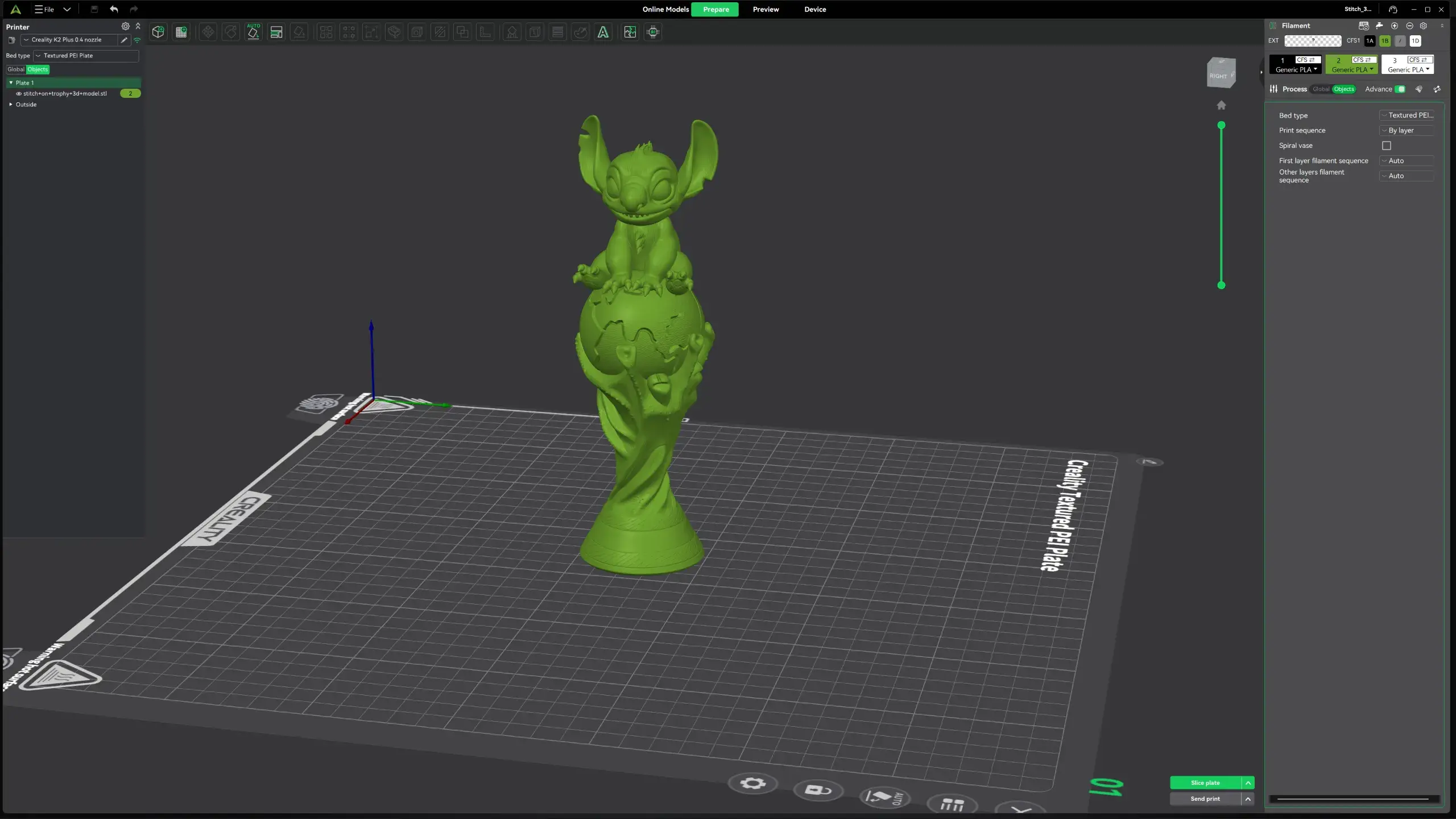1456x819 pixels.
Task: Select the Measure tool
Action: (x=485, y=32)
